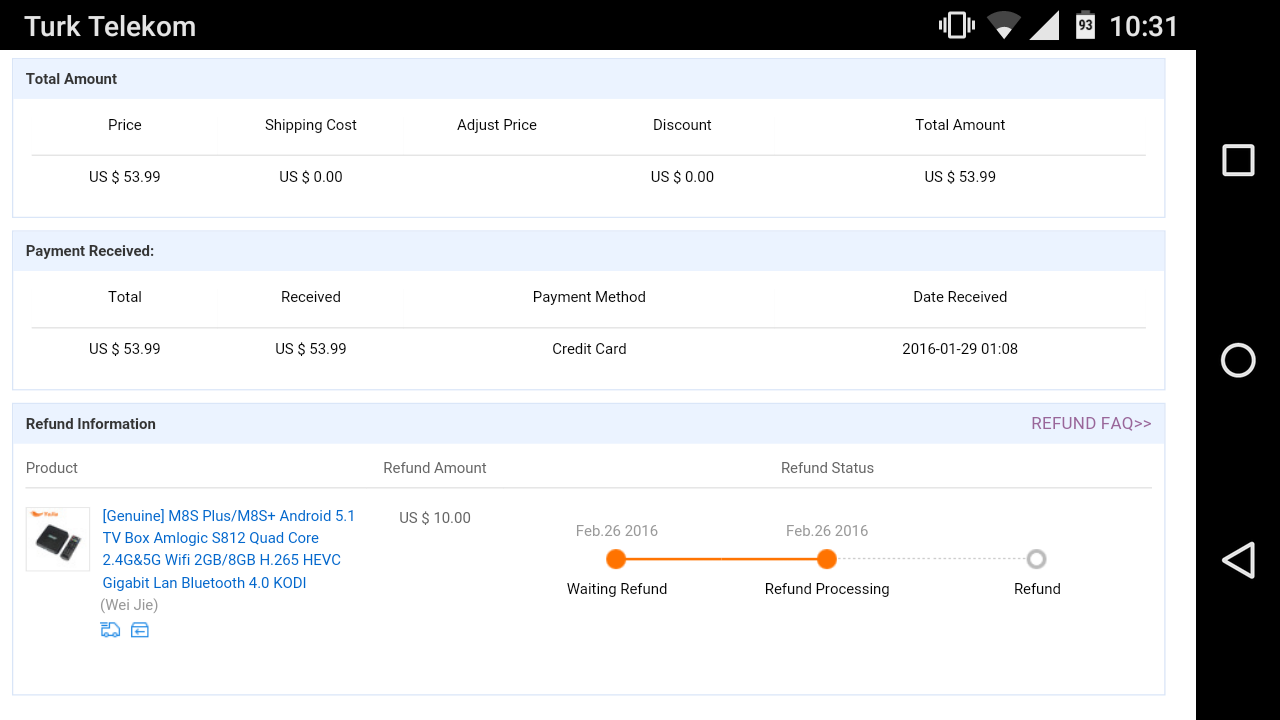Screen dimensions: 1280x720
Task: Select the Refund Information section header
Action: coord(588,424)
